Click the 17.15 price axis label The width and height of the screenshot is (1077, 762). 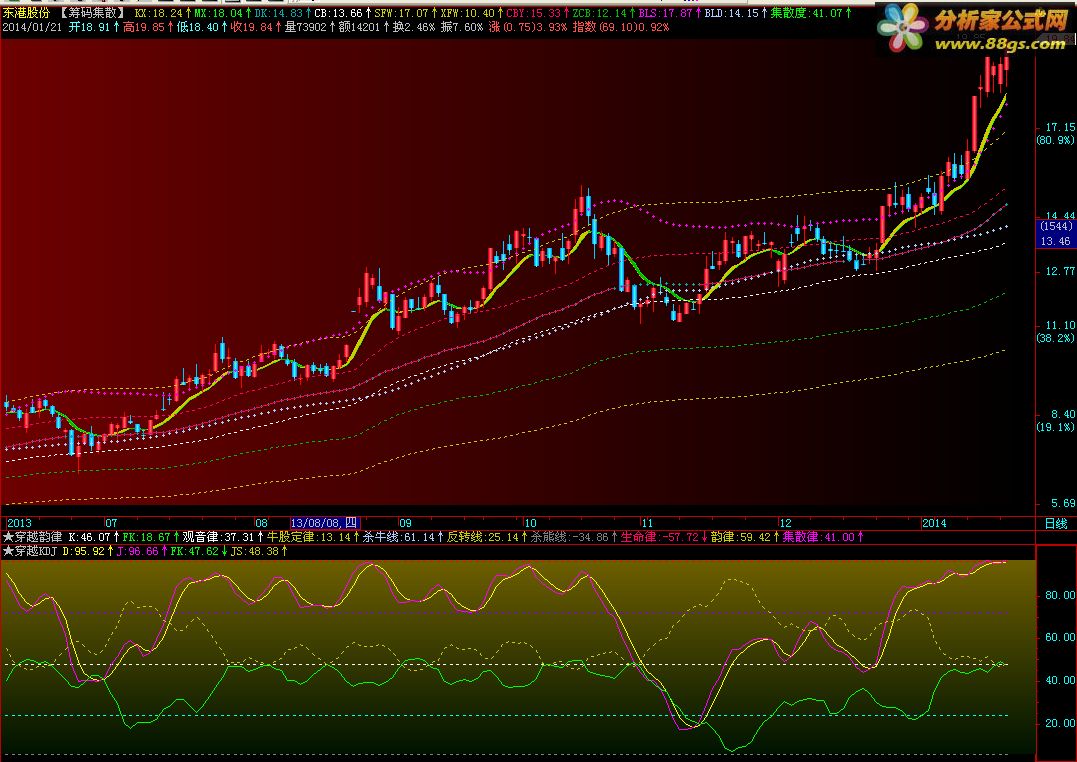(1060, 127)
